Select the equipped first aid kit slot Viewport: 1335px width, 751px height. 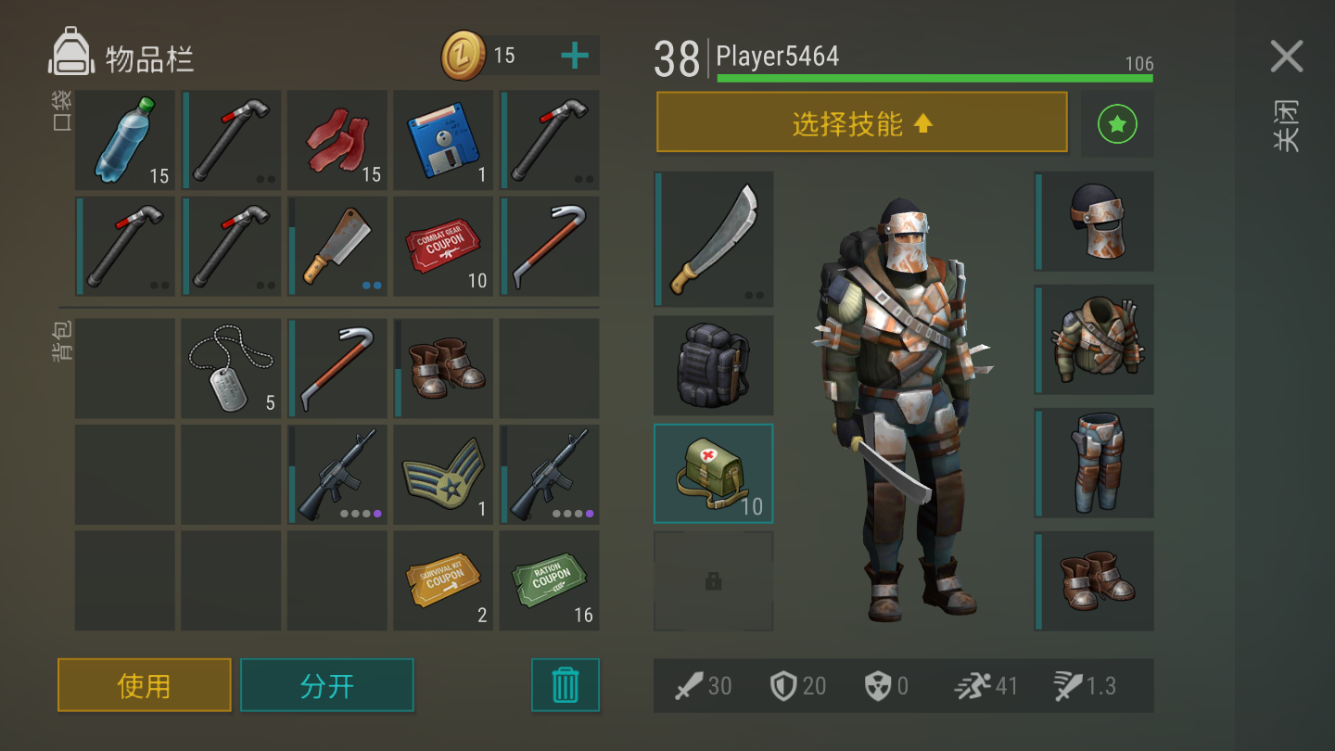714,473
